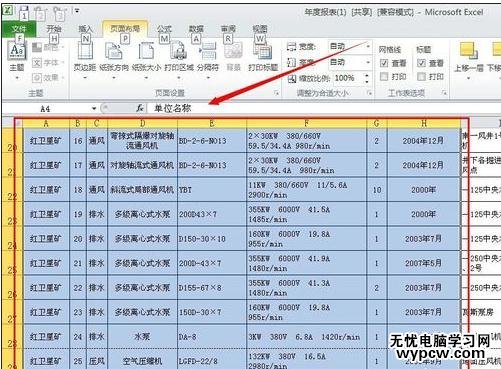Click the Save icon in quick access toolbar
The width and height of the screenshot is (501, 369).
tap(24, 13)
